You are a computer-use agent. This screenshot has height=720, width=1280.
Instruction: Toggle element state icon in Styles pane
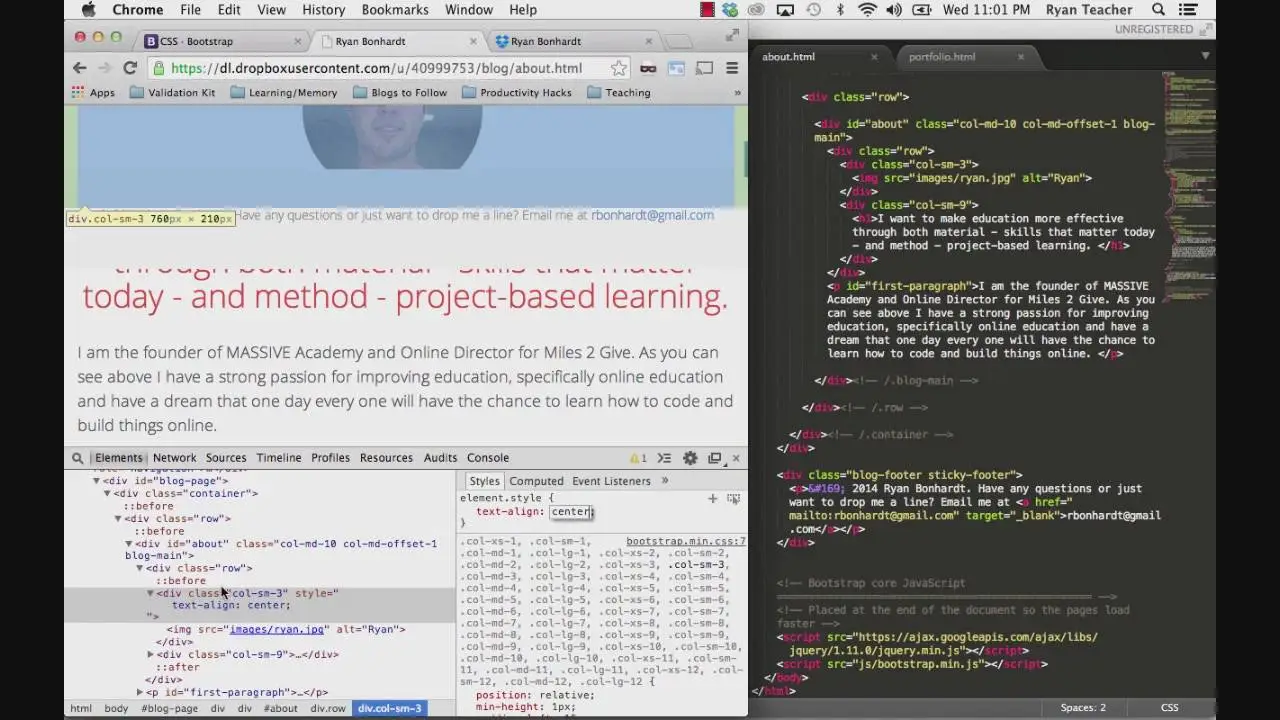[x=734, y=498]
